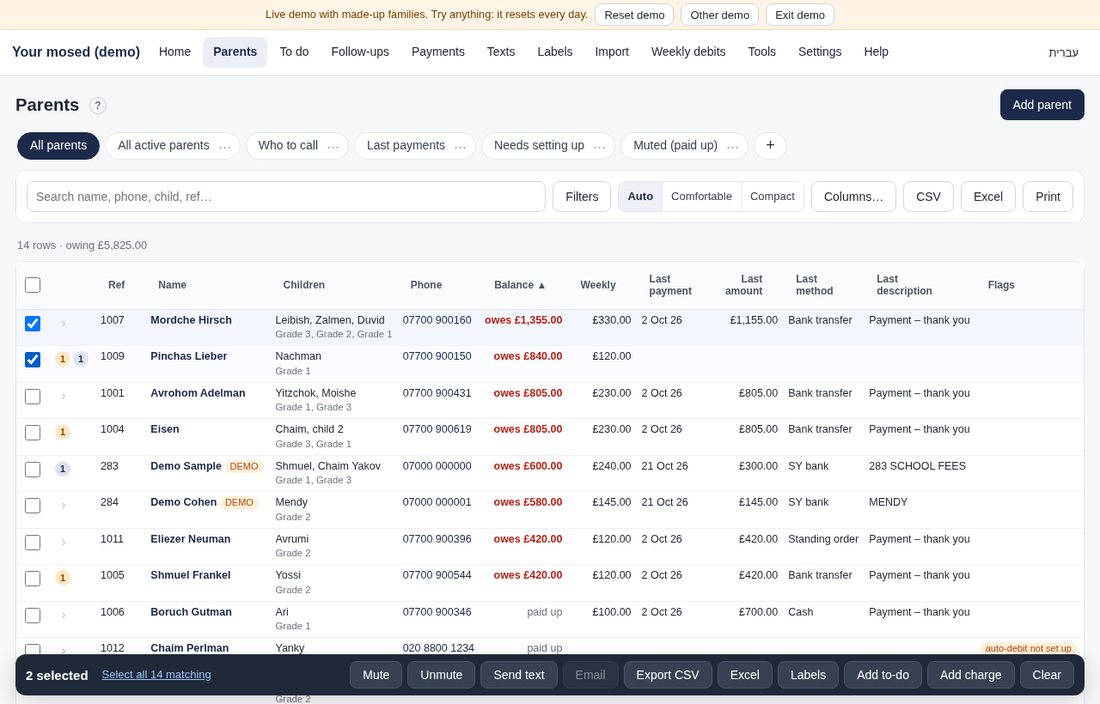Sort by the Balance column header
The height and width of the screenshot is (704, 1100).
pos(519,285)
